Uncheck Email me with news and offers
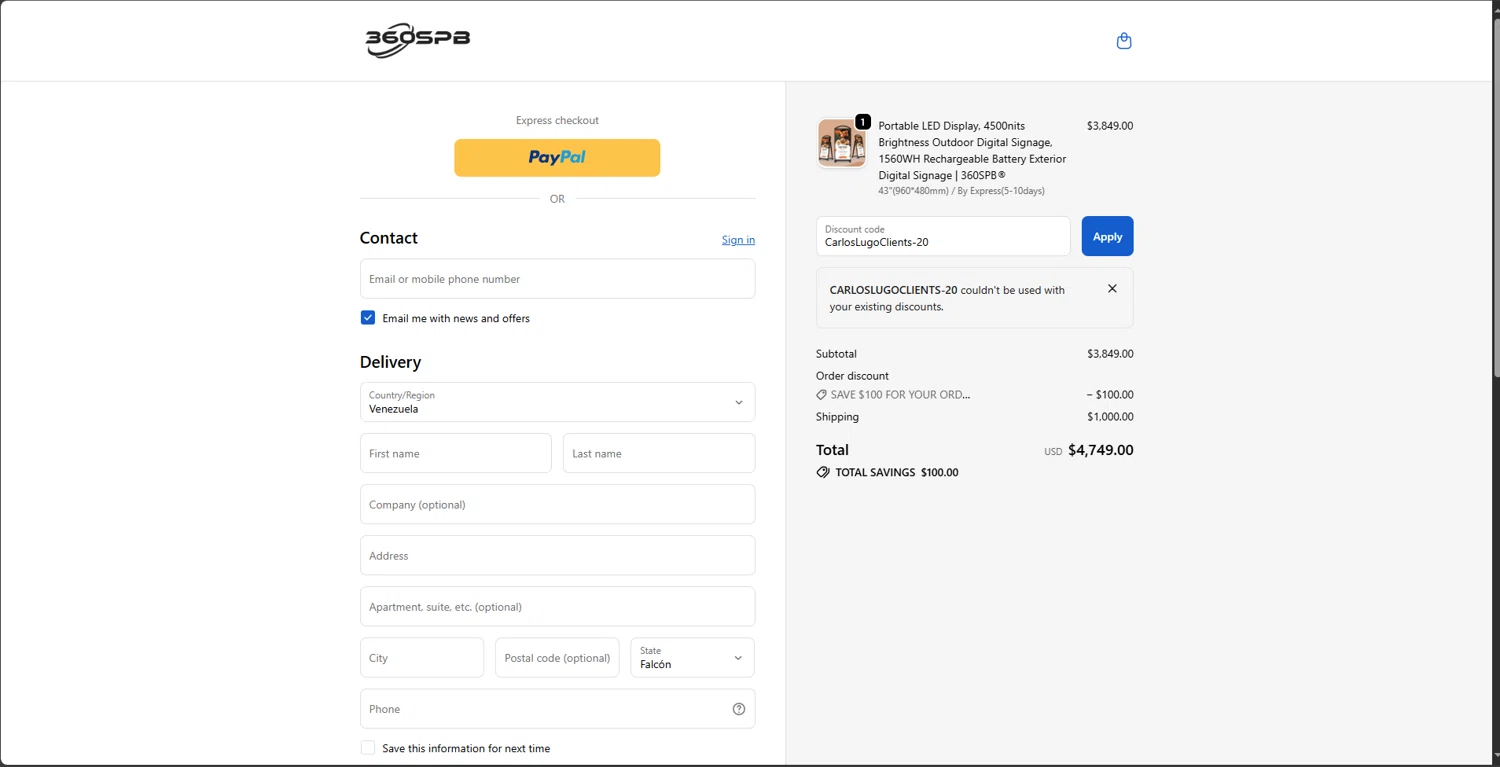Viewport: 1500px width, 767px height. click(x=368, y=318)
